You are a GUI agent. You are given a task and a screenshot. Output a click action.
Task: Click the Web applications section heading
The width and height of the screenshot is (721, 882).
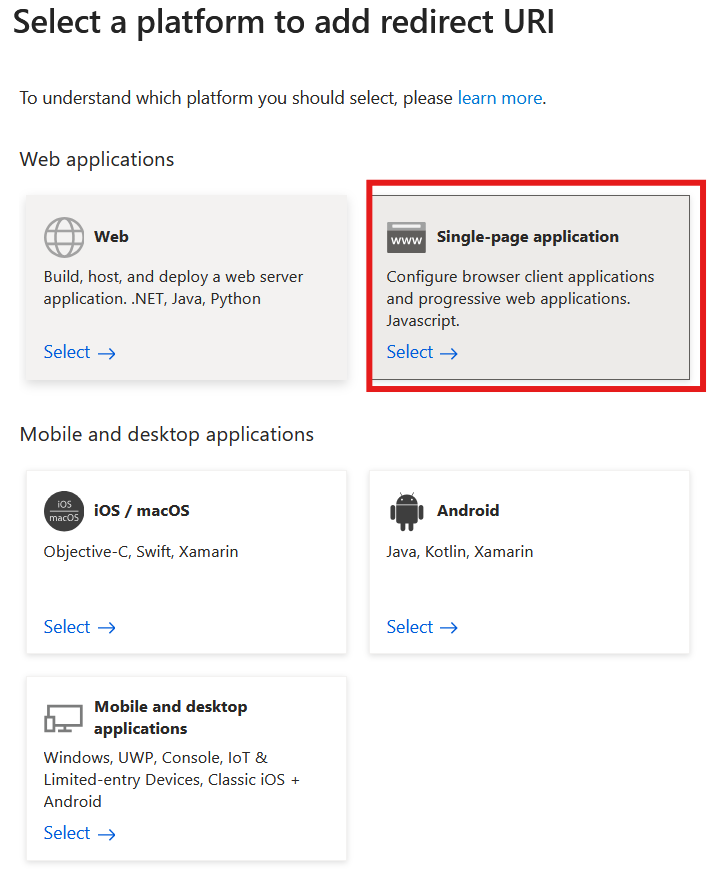coord(96,159)
